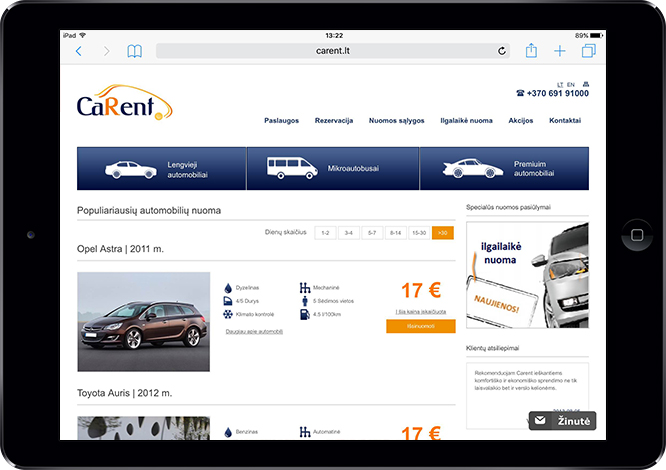This screenshot has height=470, width=666.
Task: Click the Klimato kontrolė snowflake icon
Action: [228, 315]
